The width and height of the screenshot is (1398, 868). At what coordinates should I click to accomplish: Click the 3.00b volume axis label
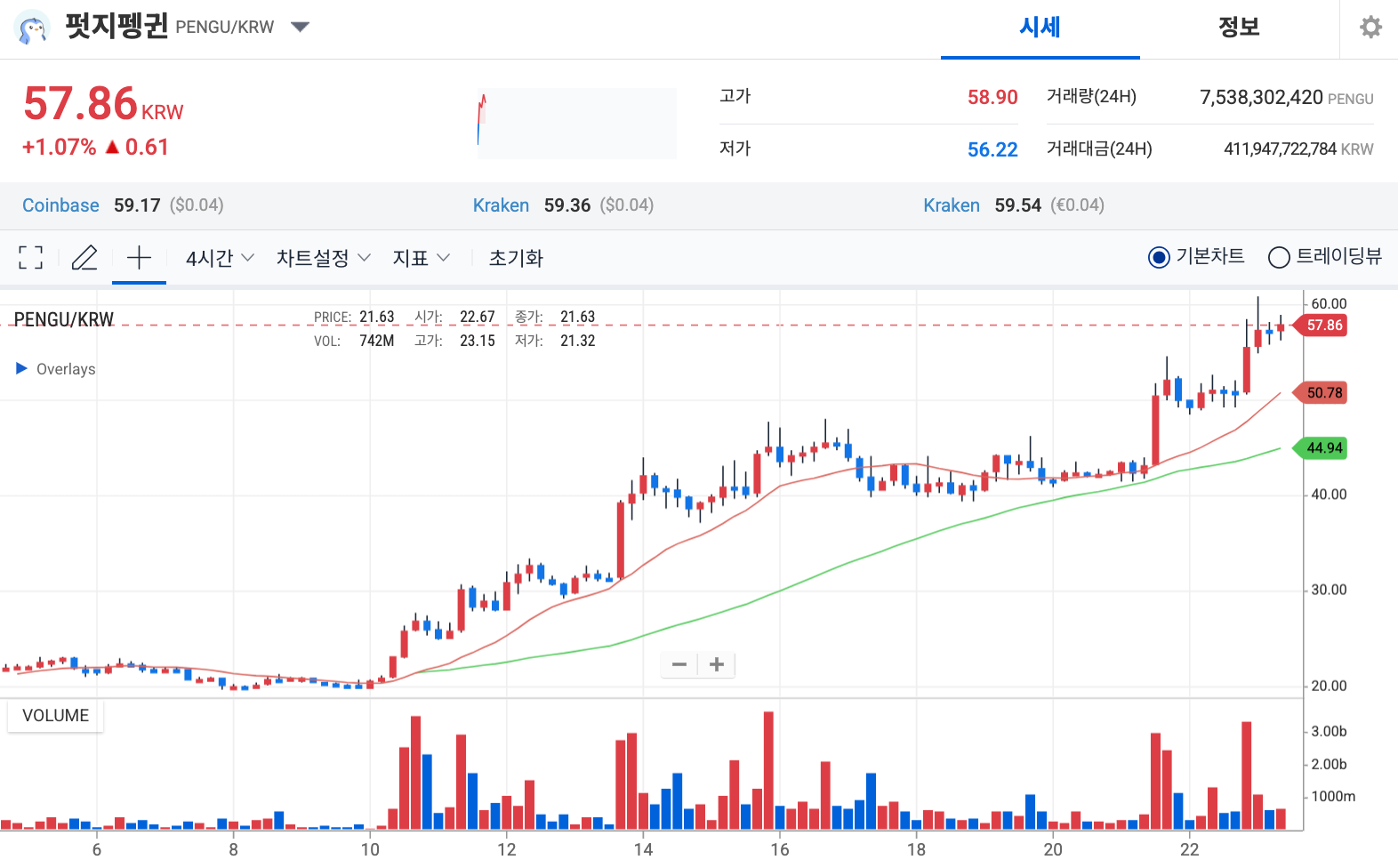(1329, 731)
